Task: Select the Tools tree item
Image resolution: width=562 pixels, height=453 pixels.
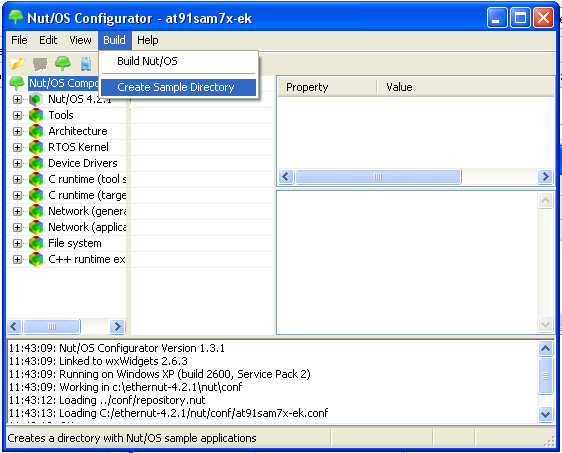Action: click(61, 115)
